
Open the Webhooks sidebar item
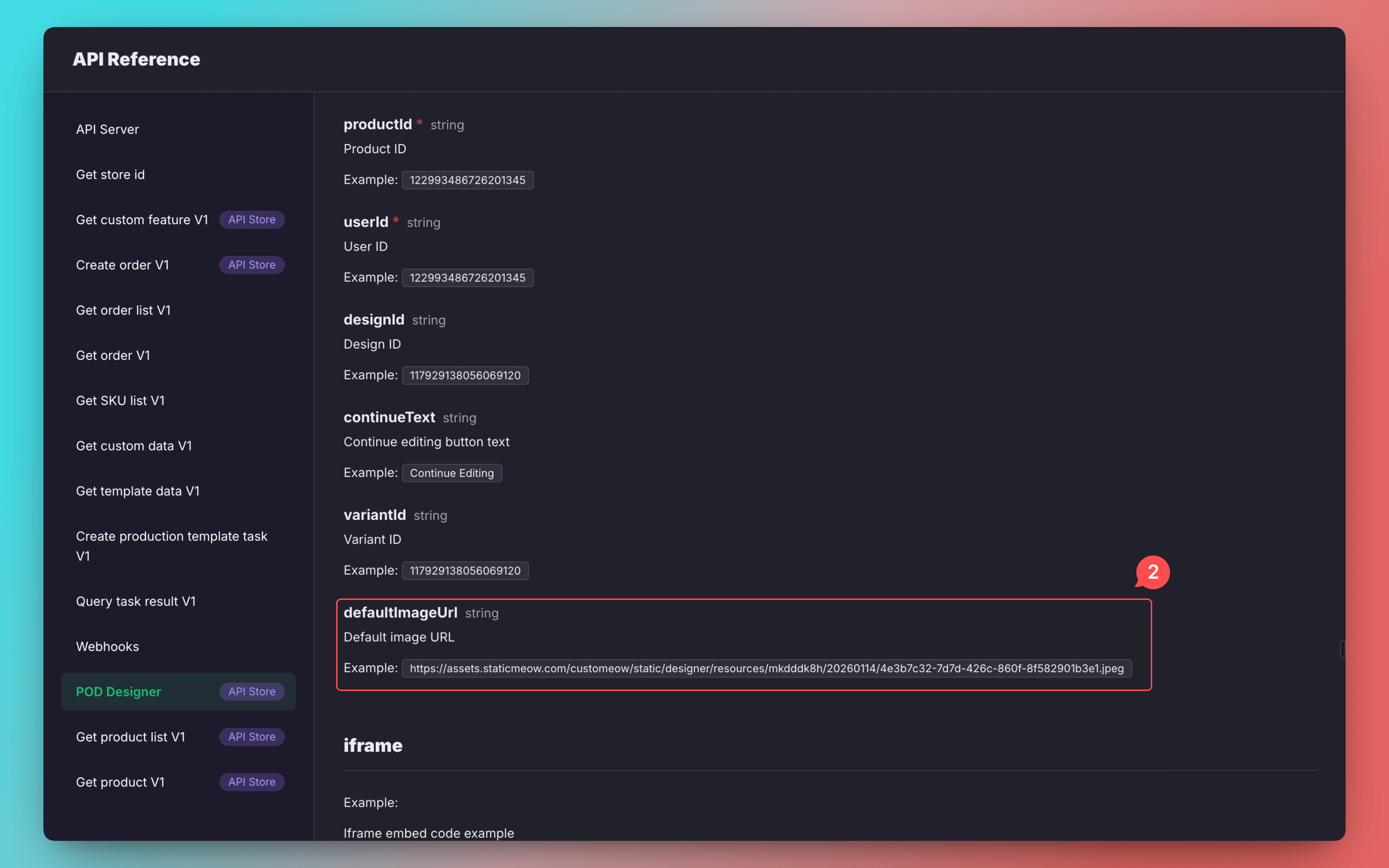[108, 646]
